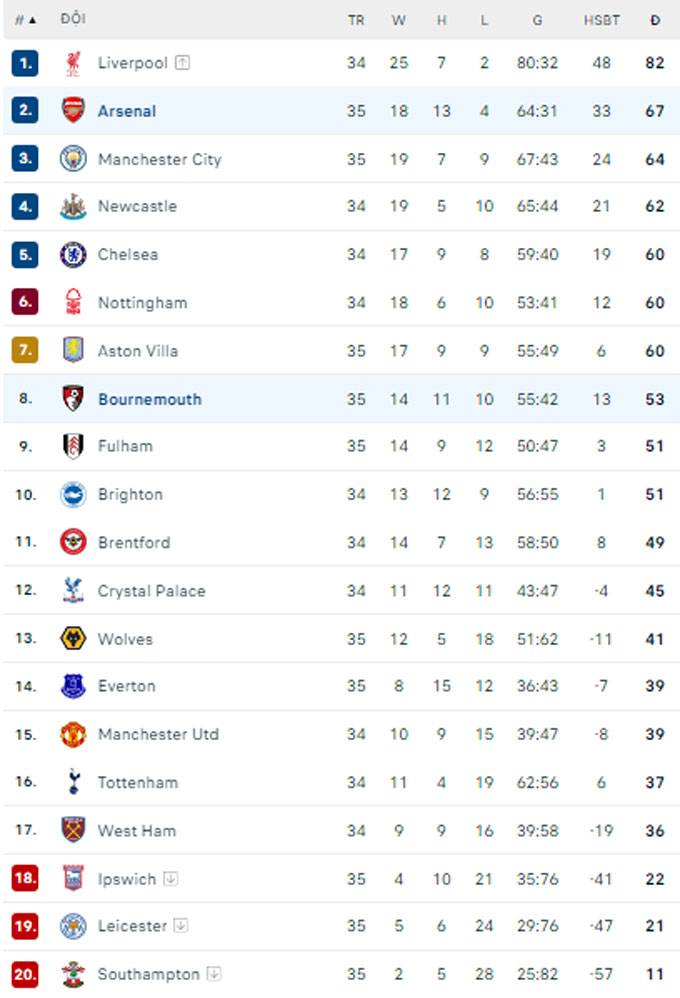The width and height of the screenshot is (680, 998).
Task: Open the Manchester Utd team link
Action: point(159,734)
